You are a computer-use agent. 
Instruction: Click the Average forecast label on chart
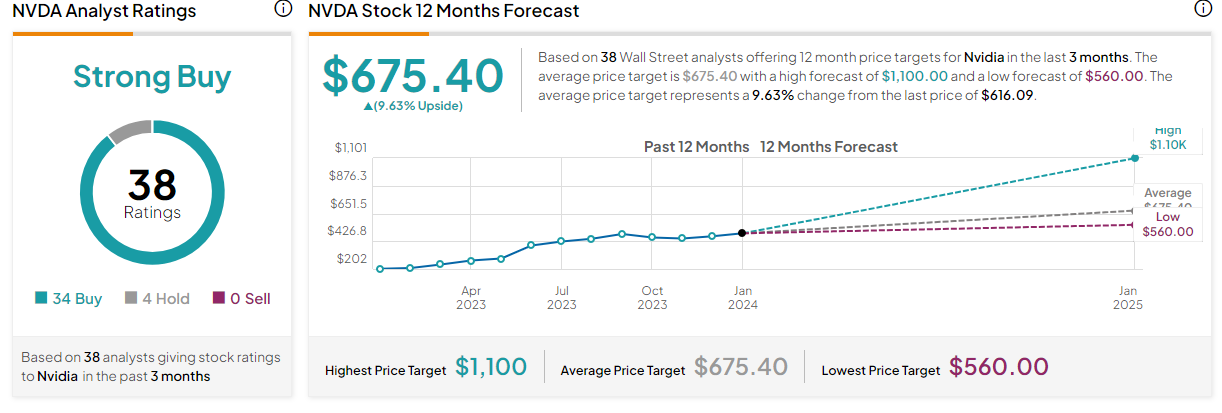(x=1167, y=195)
